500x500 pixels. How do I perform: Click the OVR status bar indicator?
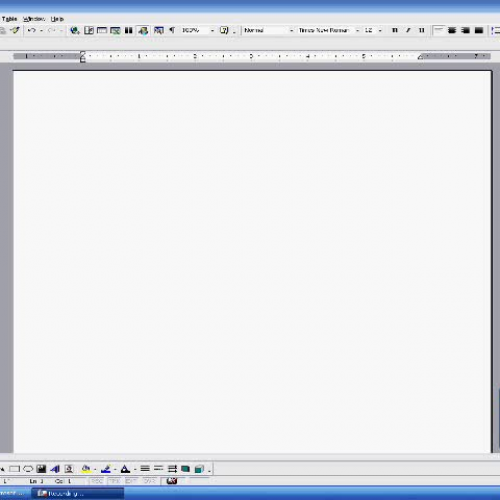[149, 481]
